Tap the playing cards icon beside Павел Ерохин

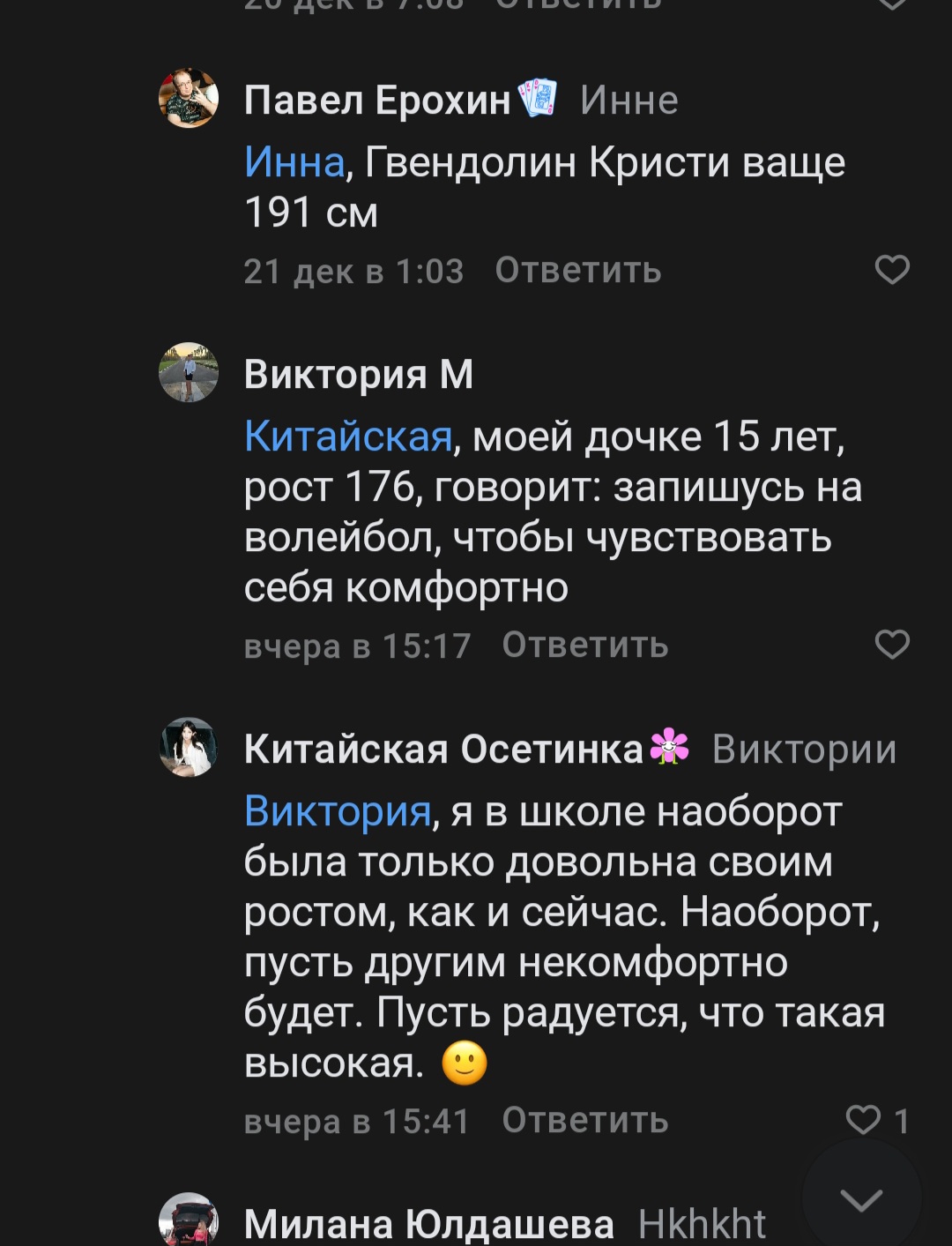coord(538,98)
